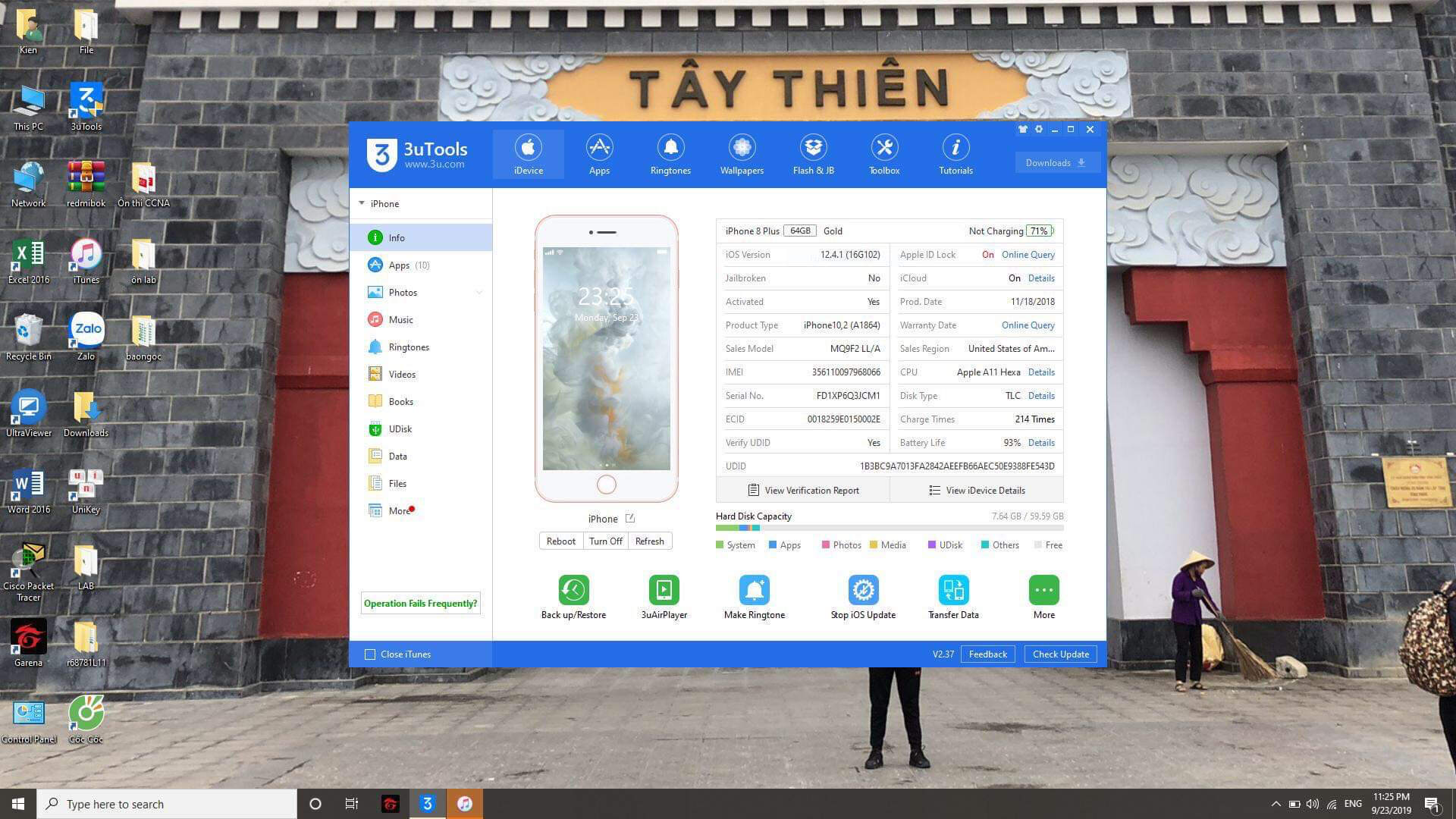Click the Back up/Restore icon
This screenshot has height=819, width=1456.
[573, 590]
